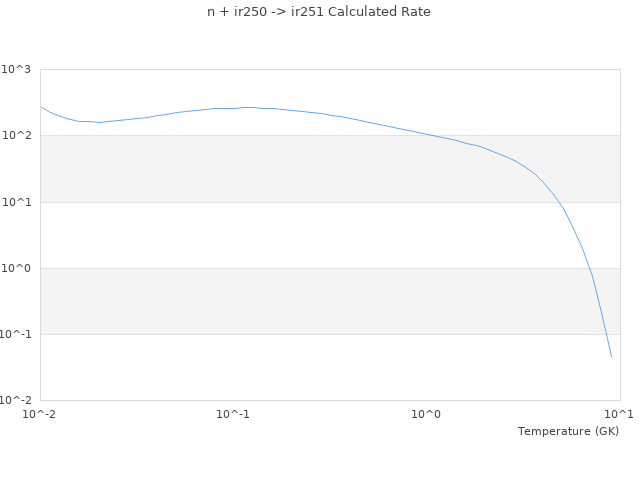Viewport: 640px width, 480px height.
Task: Click the 10^1 label on the x-axis
Action: point(619,414)
